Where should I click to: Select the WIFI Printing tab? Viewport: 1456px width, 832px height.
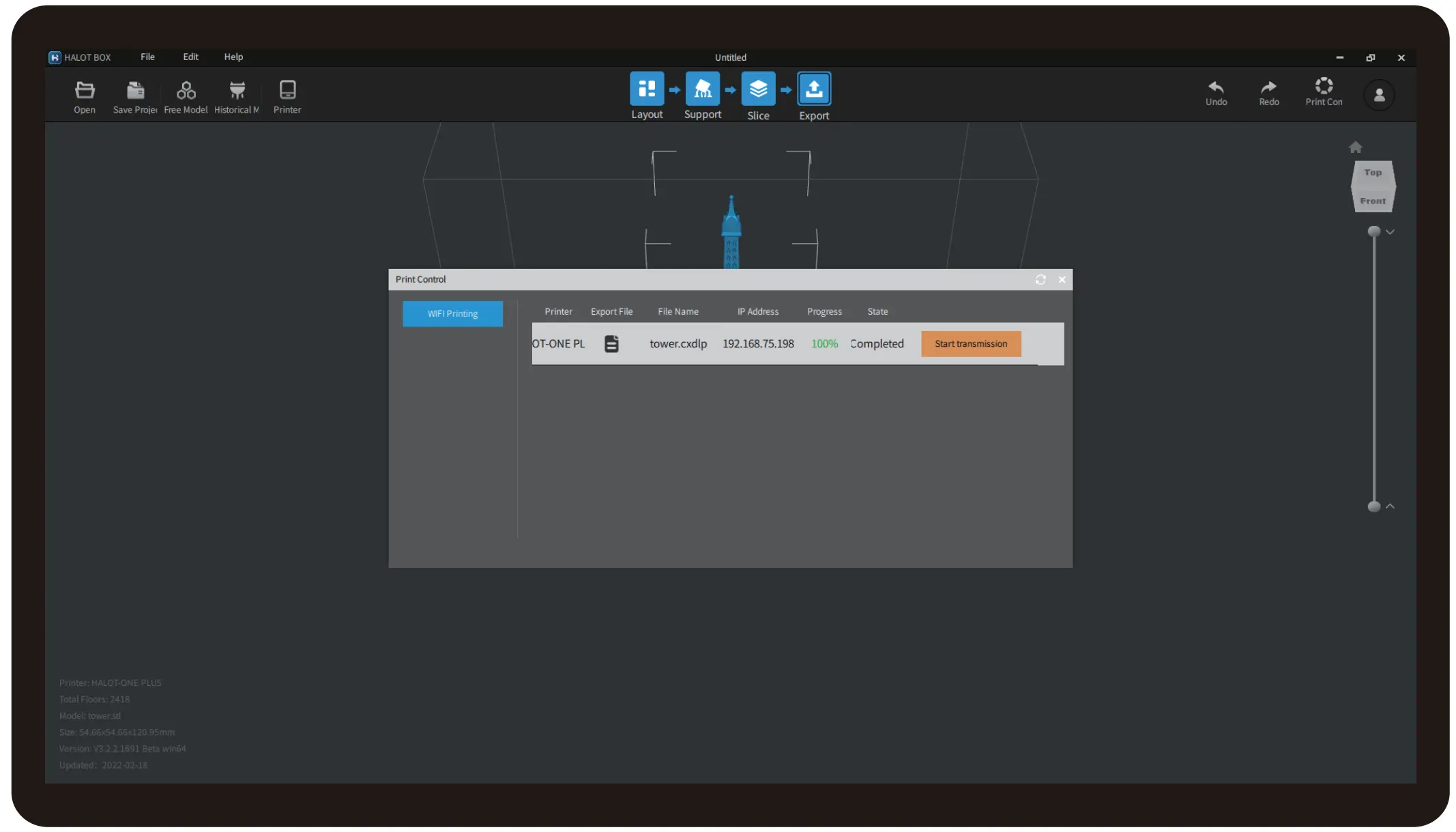tap(452, 314)
